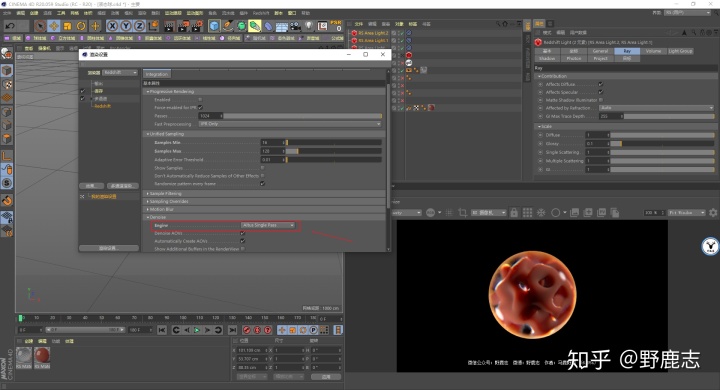
Task: Open renderer Redshift dropdown in render settings
Action: (x=120, y=73)
